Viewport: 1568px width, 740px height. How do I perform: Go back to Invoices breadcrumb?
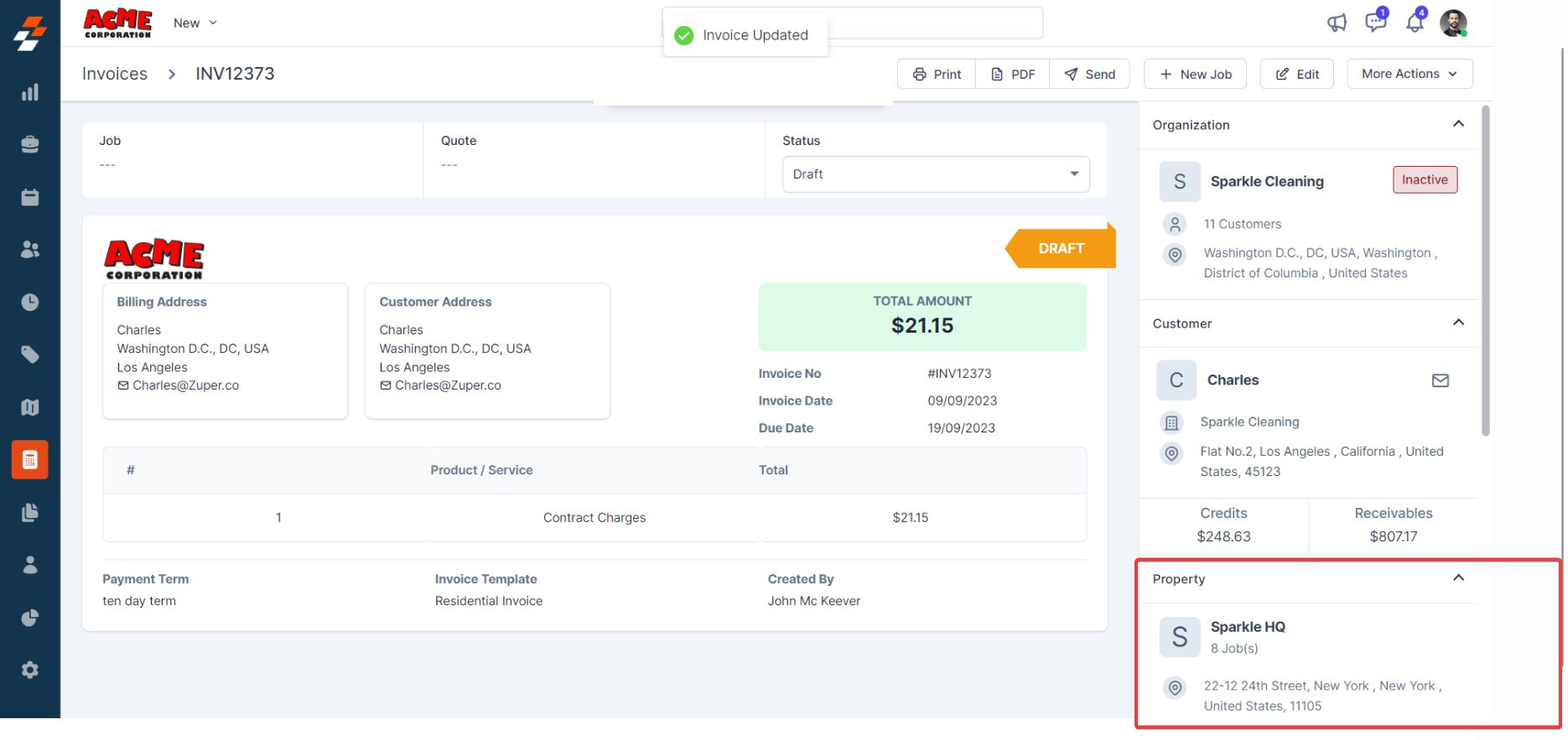115,74
